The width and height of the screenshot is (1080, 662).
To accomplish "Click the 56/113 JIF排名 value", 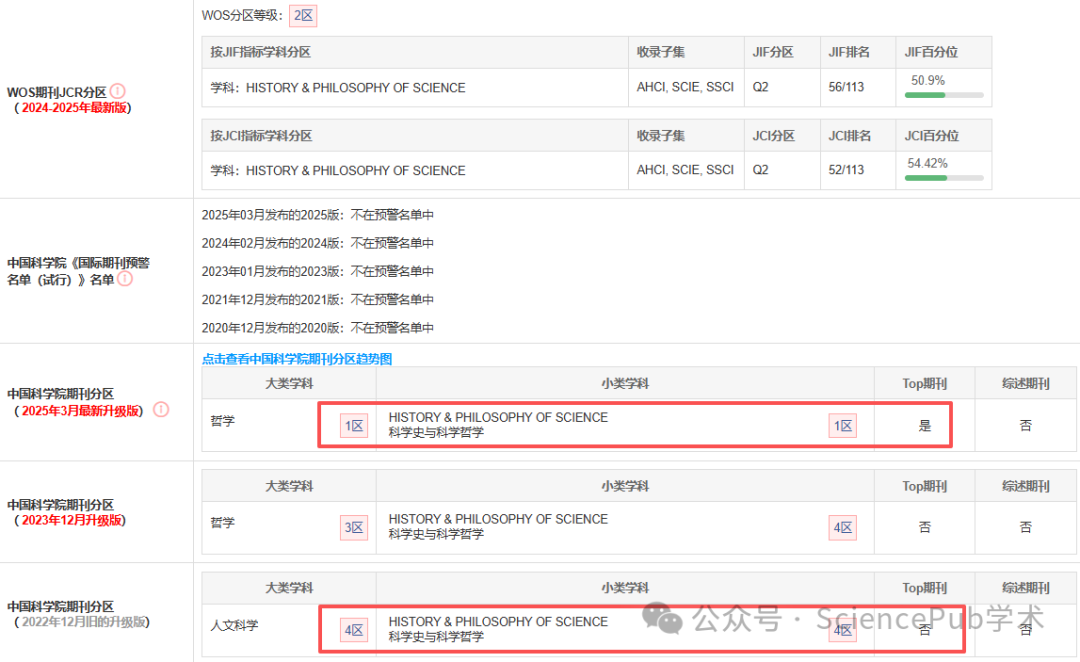I will 846,87.
